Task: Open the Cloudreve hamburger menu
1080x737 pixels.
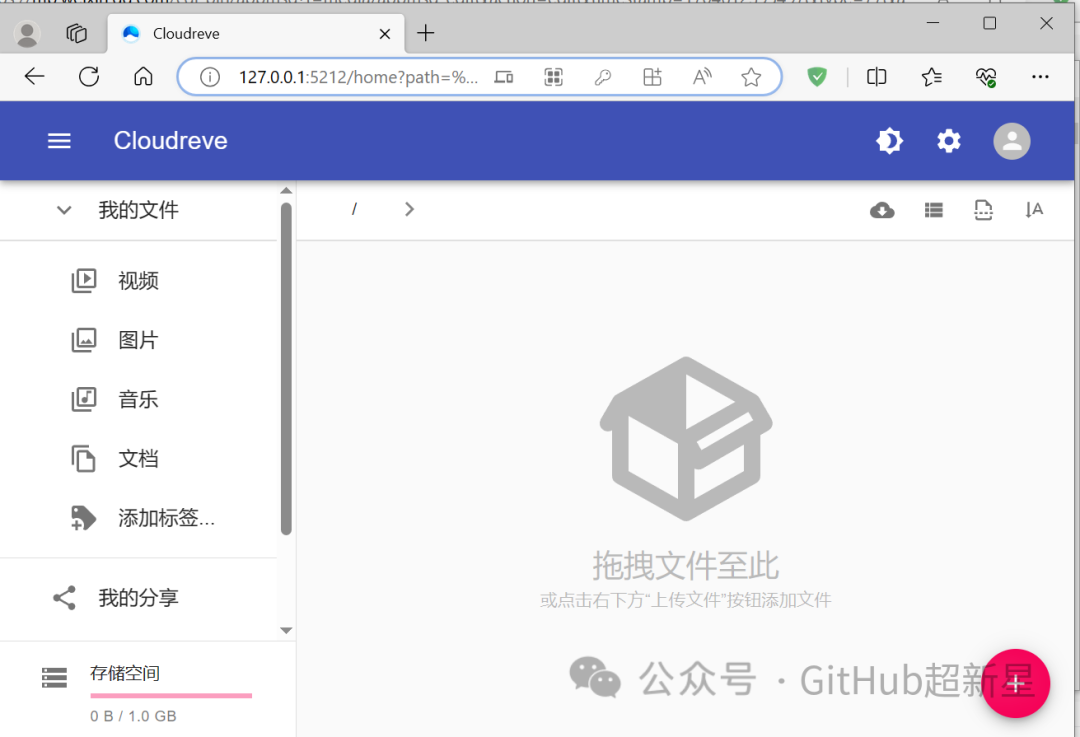Action: pyautogui.click(x=59, y=141)
